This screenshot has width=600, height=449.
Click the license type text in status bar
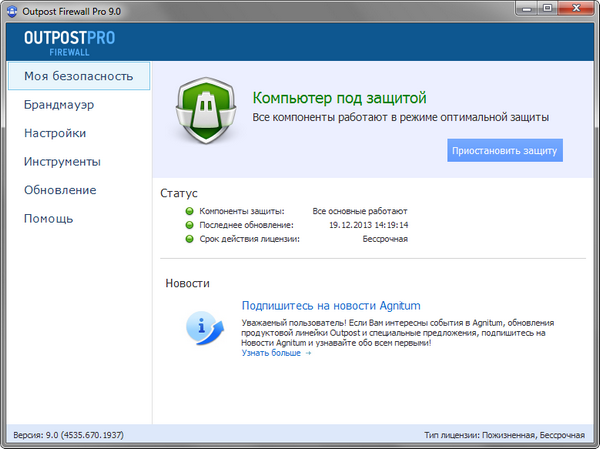pyautogui.click(x=504, y=436)
